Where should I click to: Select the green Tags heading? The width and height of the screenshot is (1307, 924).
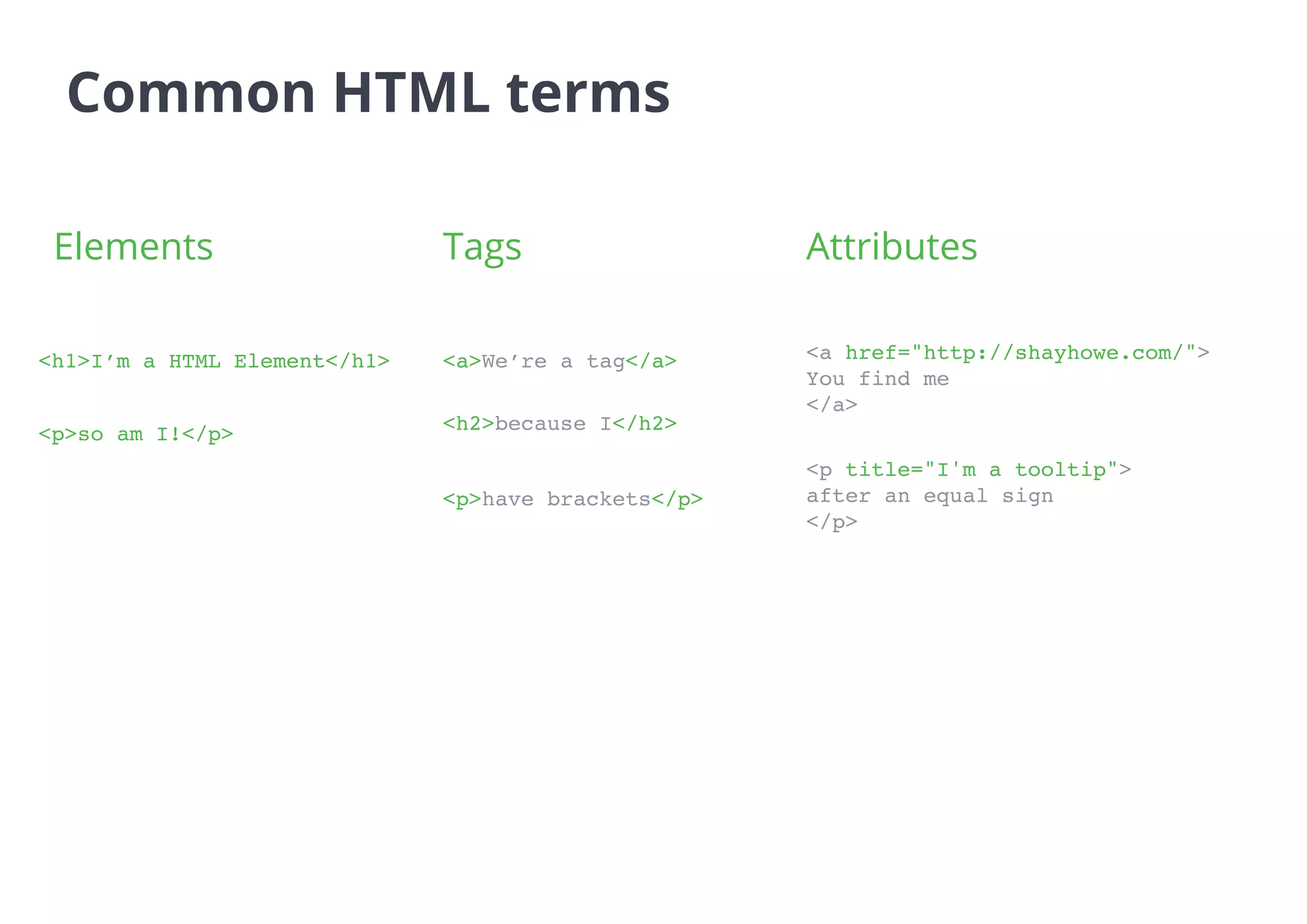coord(482,248)
